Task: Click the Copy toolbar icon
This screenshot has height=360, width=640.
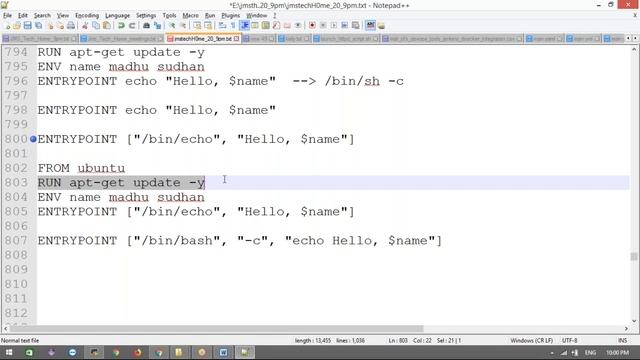Action: 96,26
